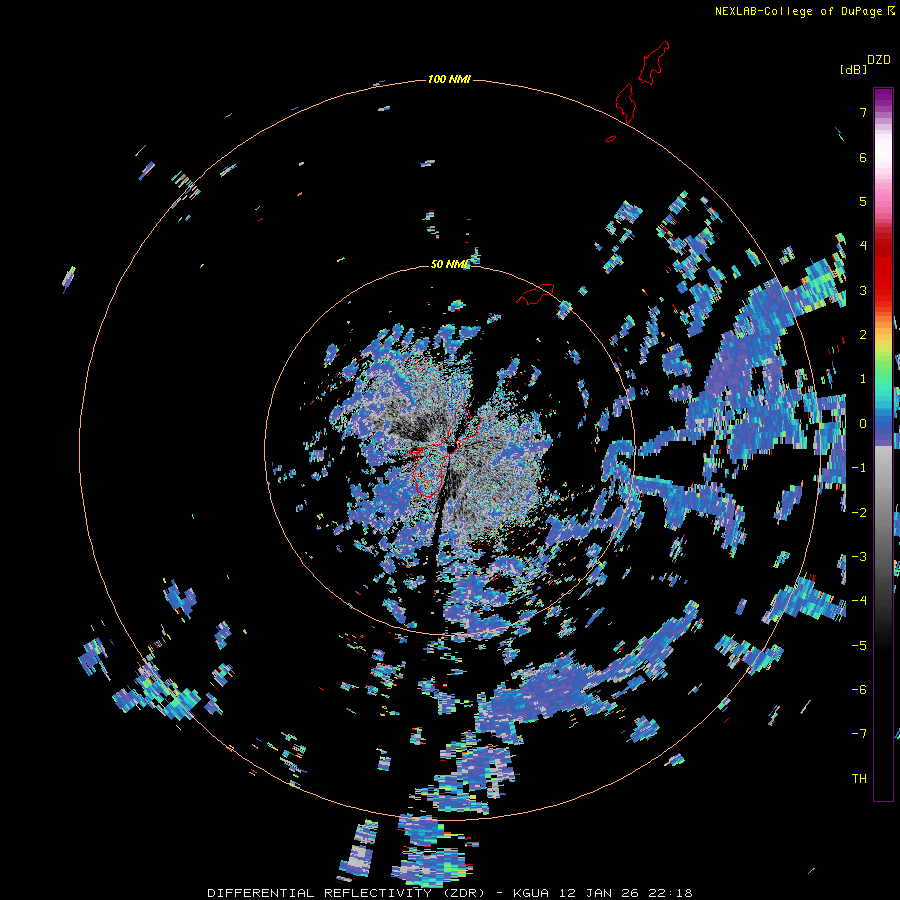Click the red island outline near the radar center

coord(445,451)
